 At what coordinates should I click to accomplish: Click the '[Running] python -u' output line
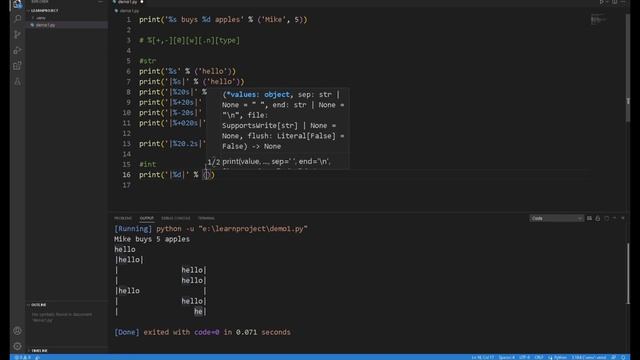tap(211, 229)
